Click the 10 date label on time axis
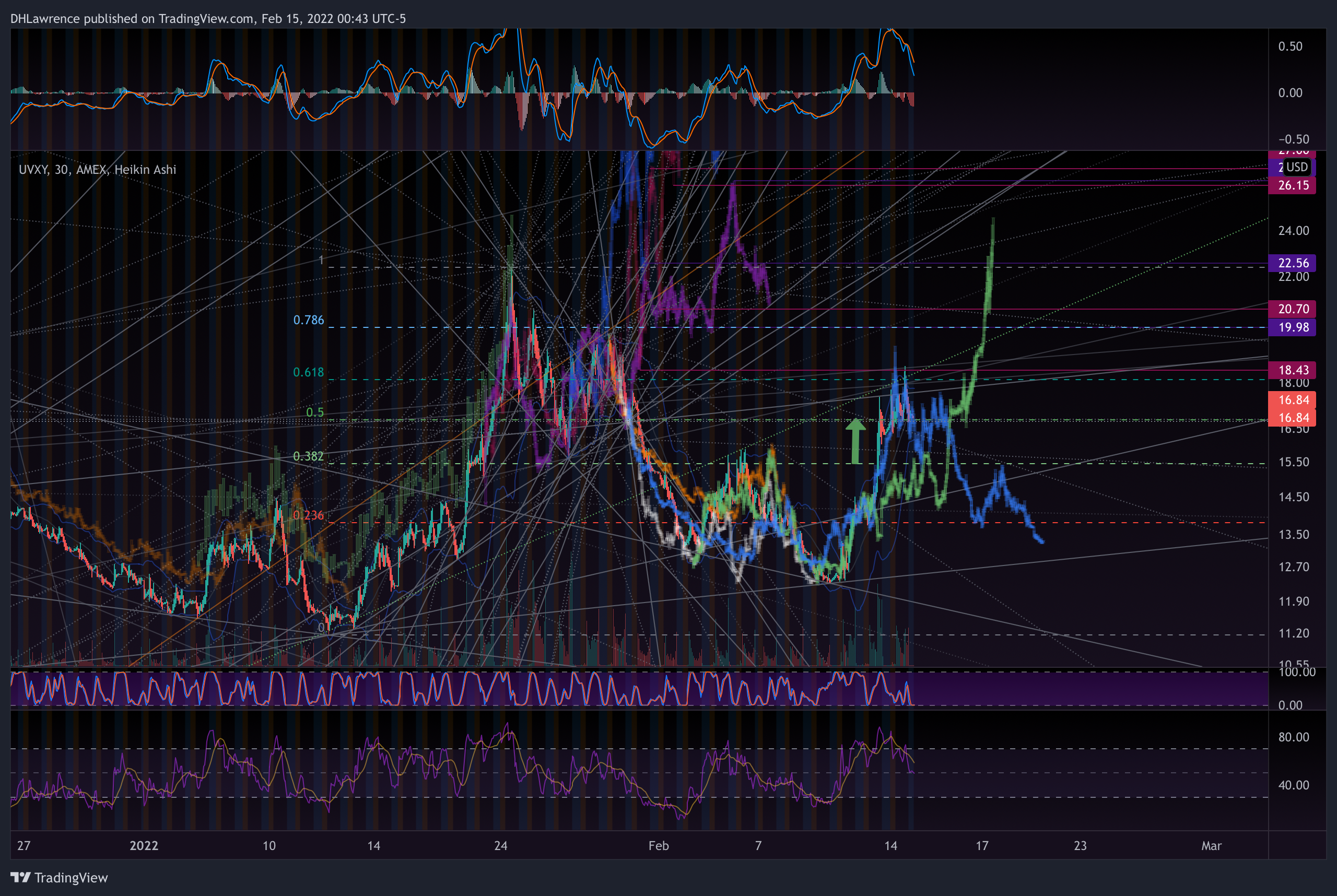 pyautogui.click(x=269, y=846)
